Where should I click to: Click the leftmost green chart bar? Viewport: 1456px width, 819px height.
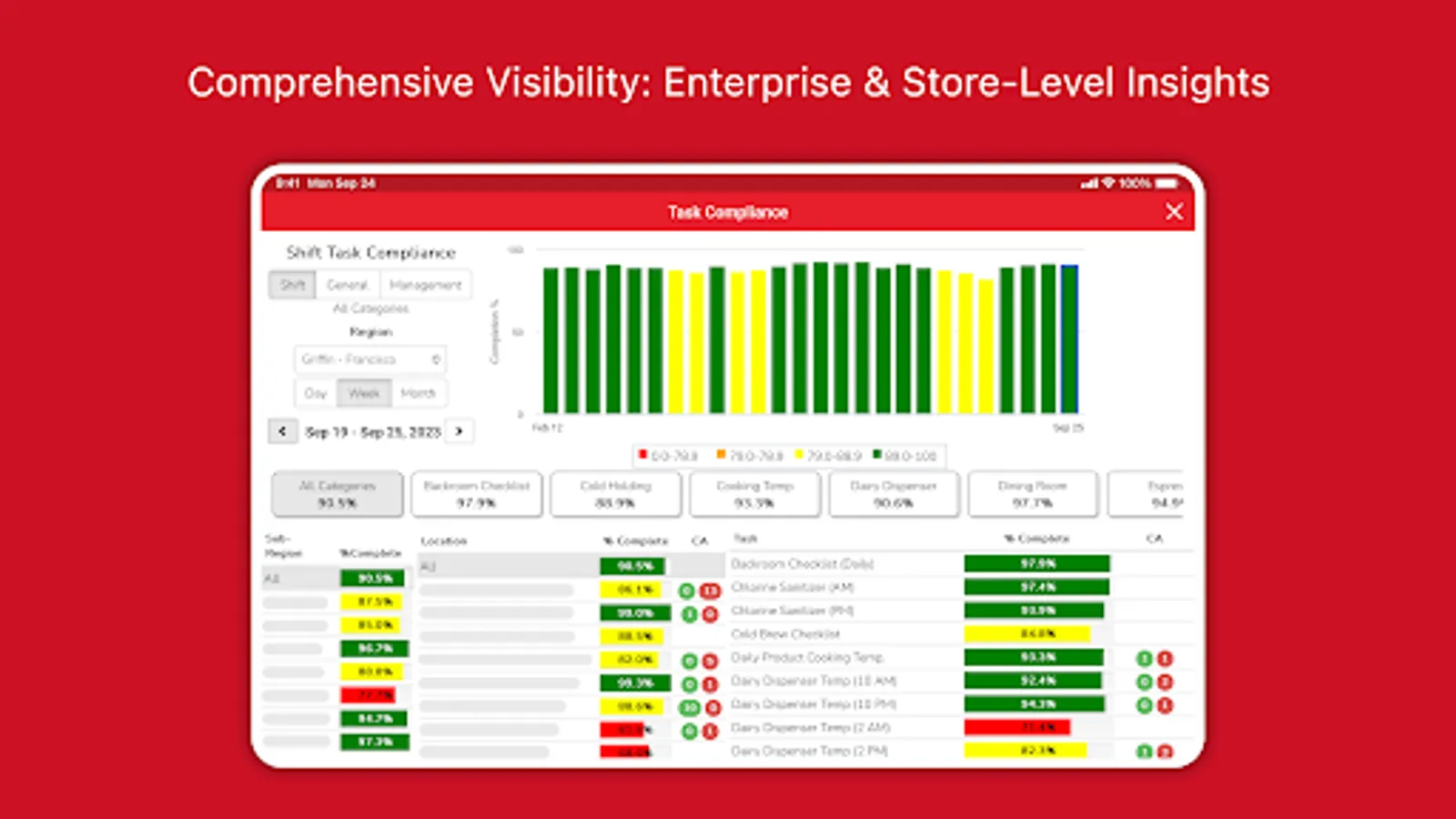551,340
